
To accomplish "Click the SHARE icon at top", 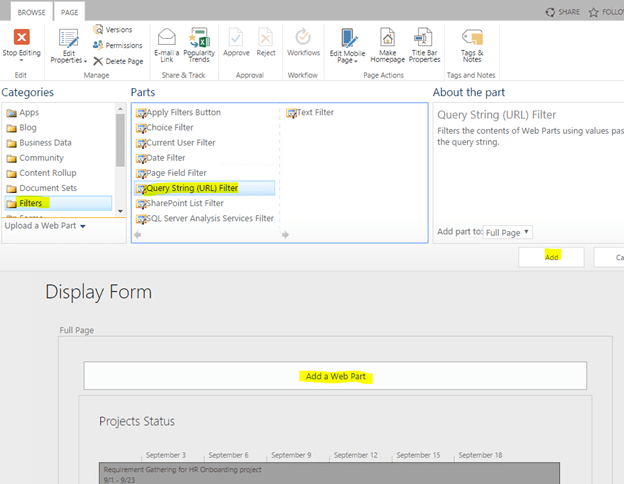I will click(x=550, y=12).
